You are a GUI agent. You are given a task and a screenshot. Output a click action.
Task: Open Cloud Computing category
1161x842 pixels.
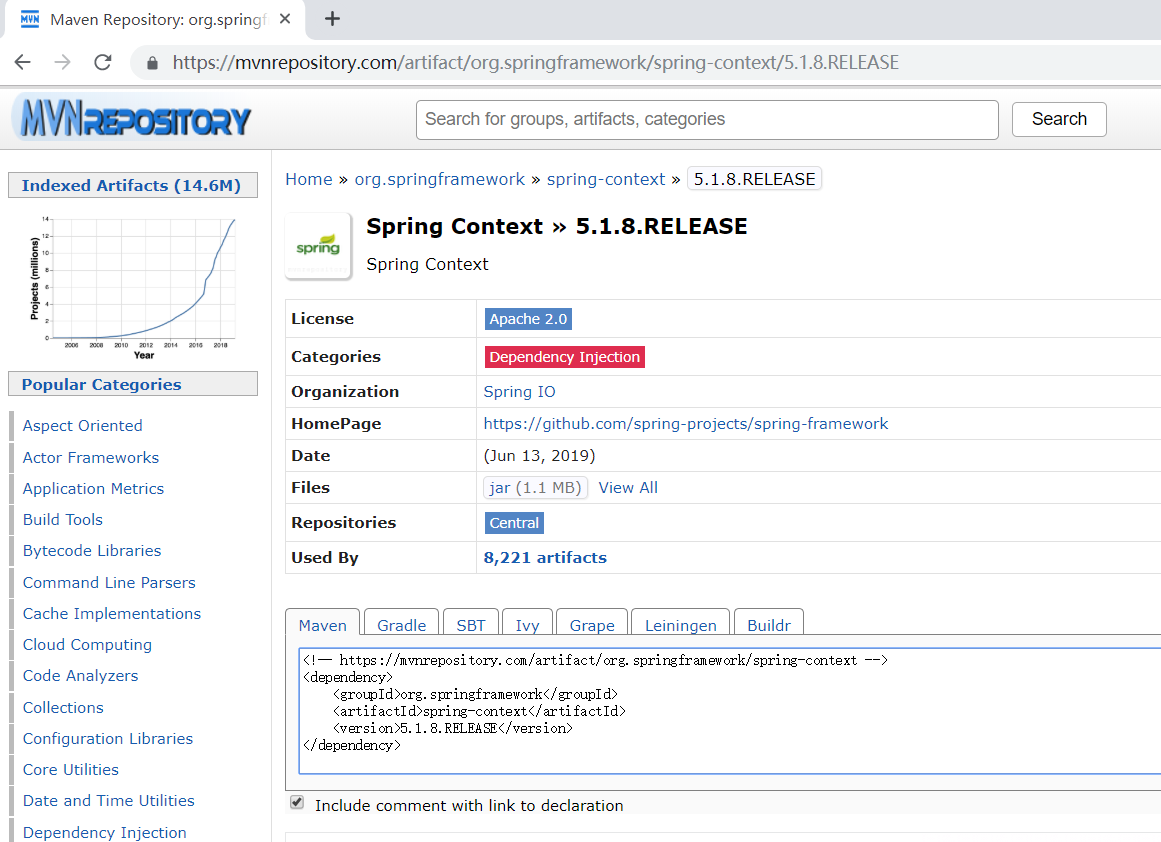pos(87,645)
